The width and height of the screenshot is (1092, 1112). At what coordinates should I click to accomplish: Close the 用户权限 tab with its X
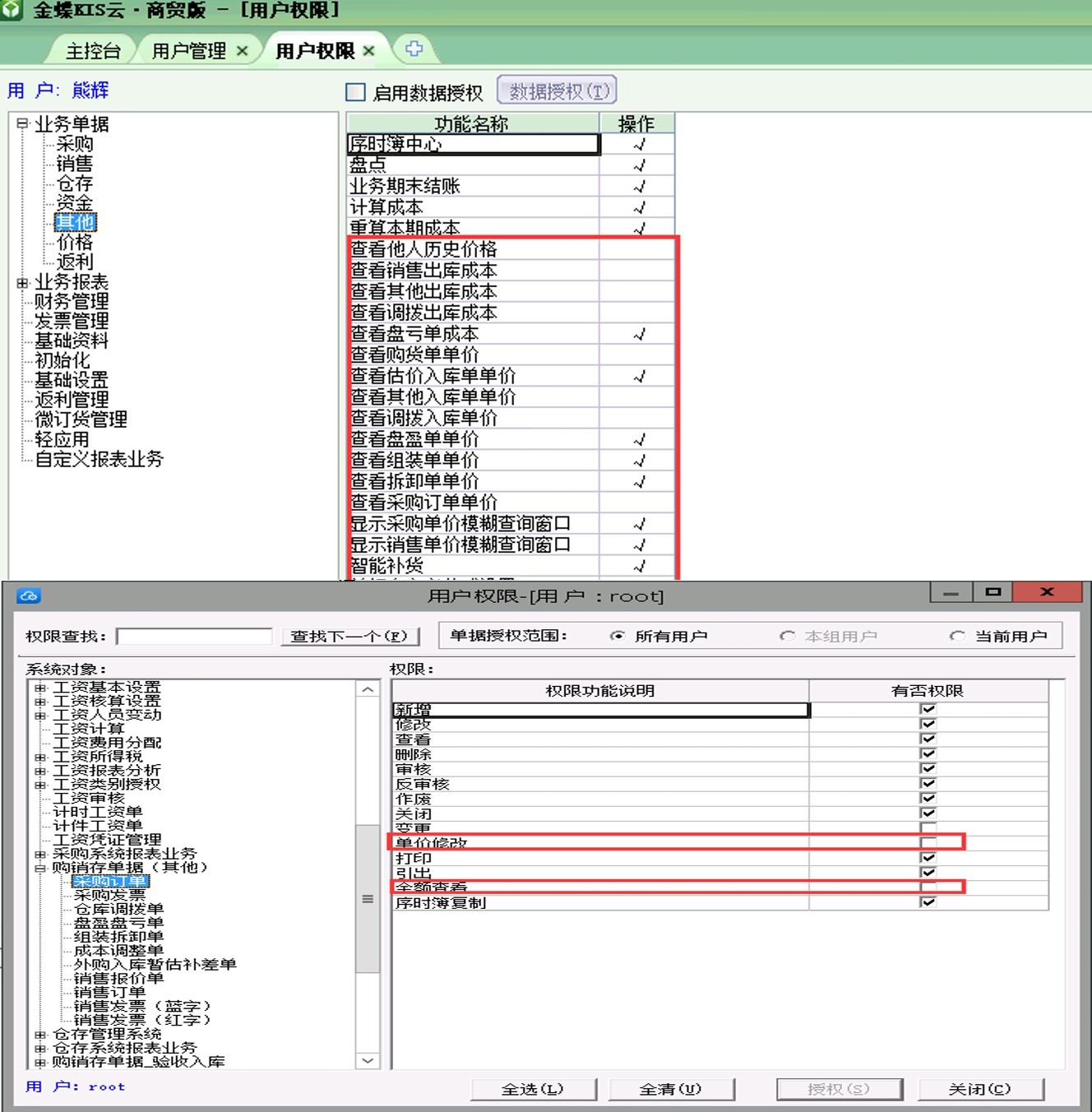[368, 51]
